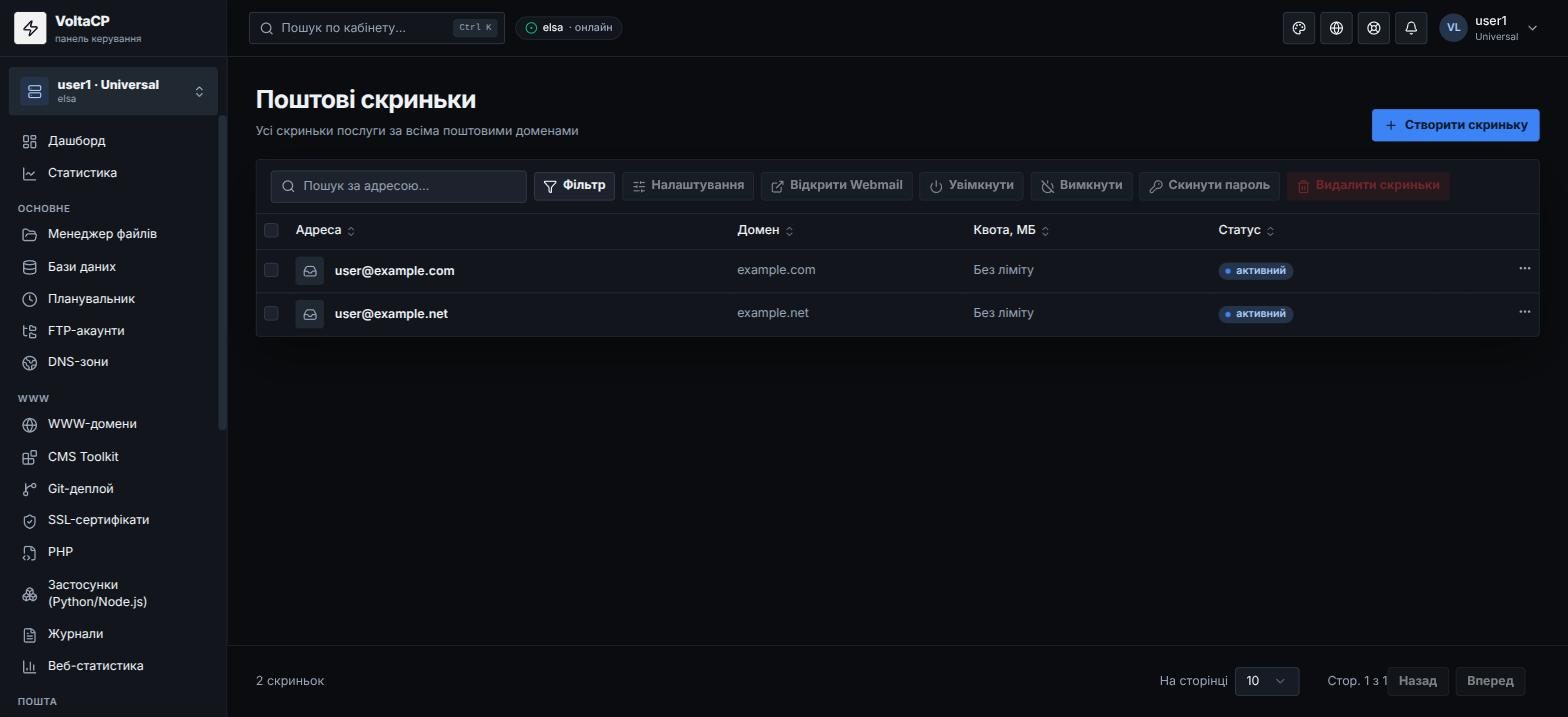1568x717 pixels.
Task: Click the Журнали document icon
Action: [30, 635]
